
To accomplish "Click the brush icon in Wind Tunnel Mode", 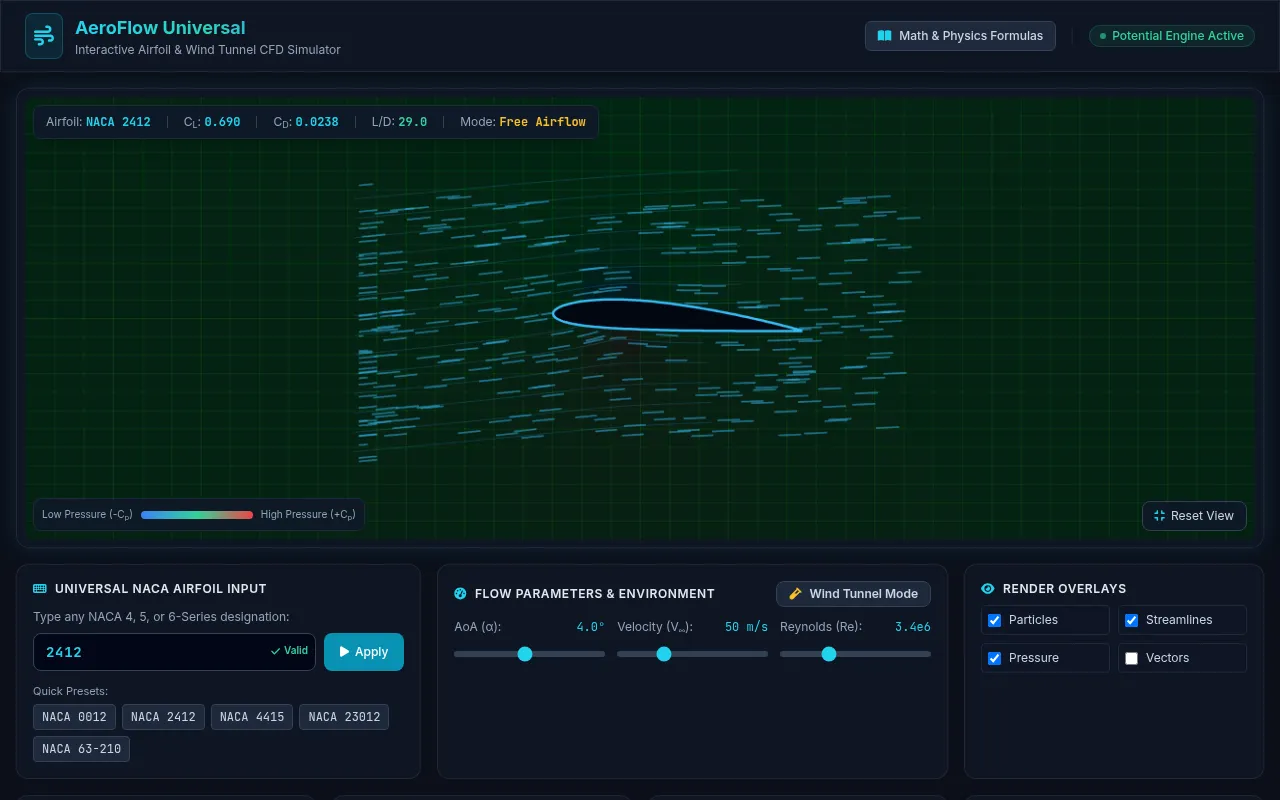I will coord(796,594).
